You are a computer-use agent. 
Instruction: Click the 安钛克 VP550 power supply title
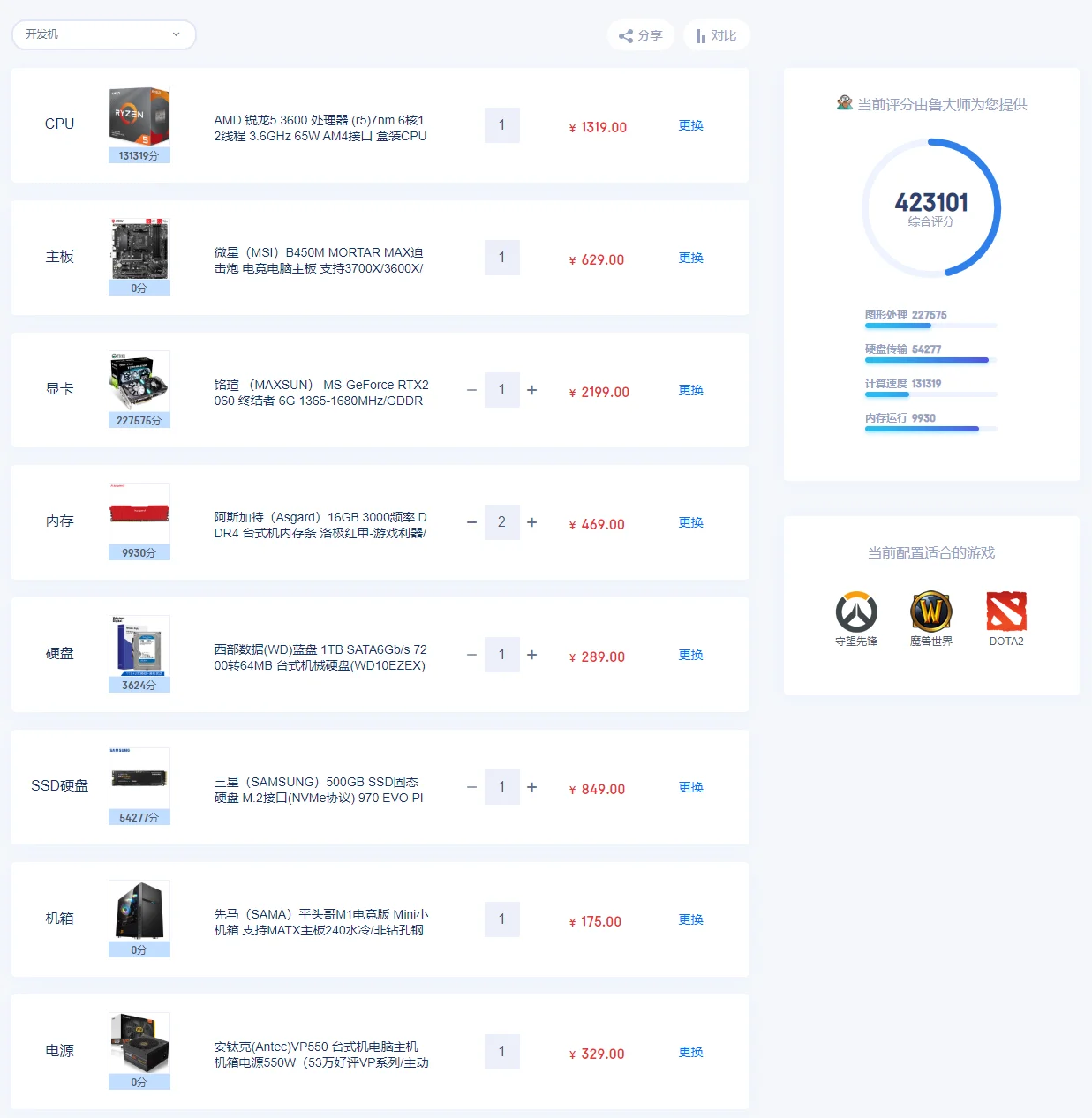[321, 1054]
